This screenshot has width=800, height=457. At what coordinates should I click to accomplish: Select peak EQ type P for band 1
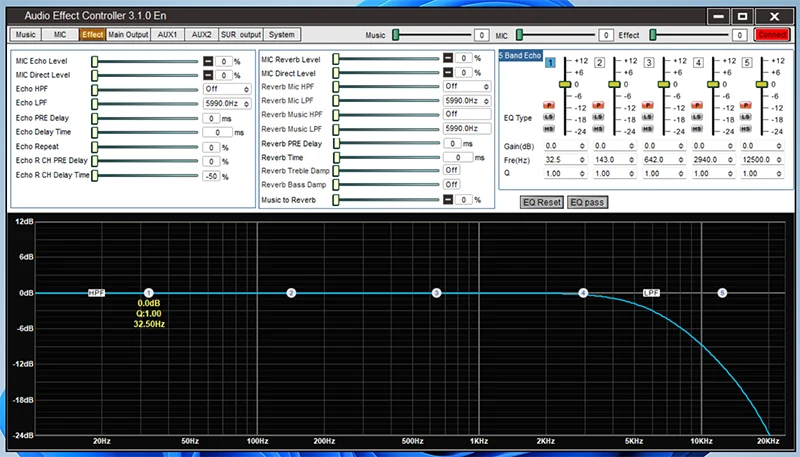click(x=549, y=106)
